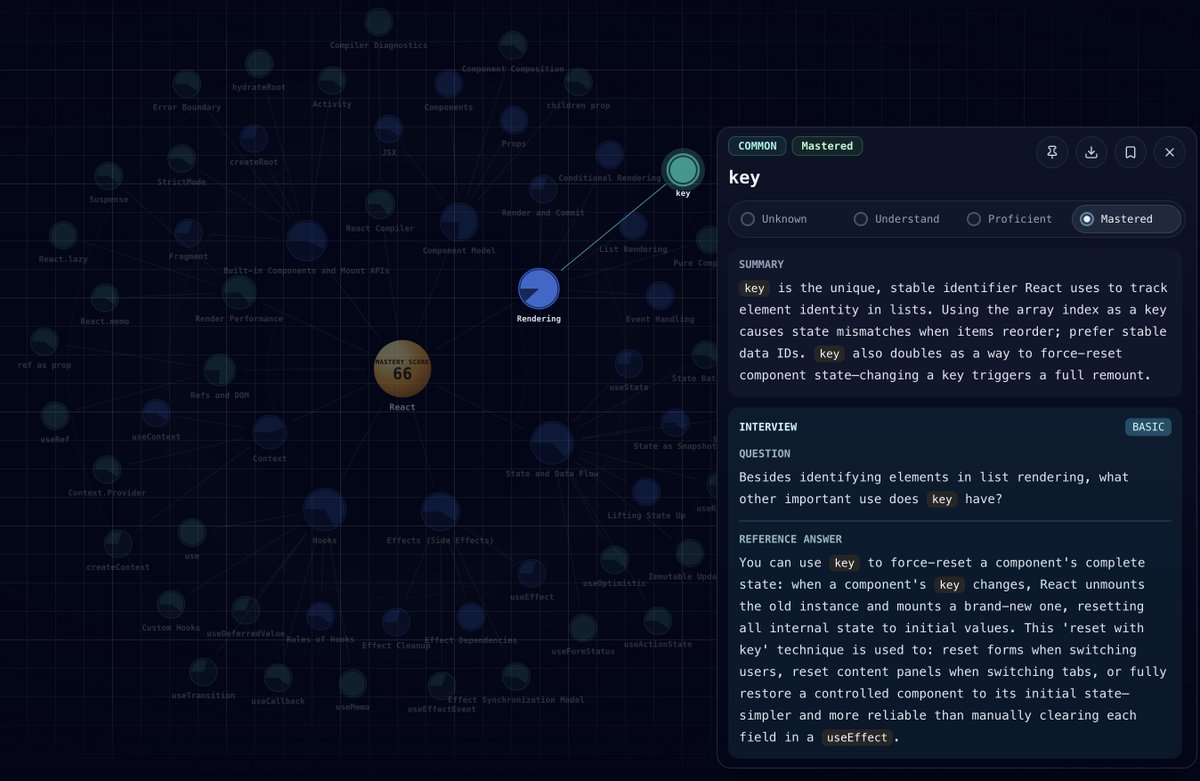Bookmark the key topic
The image size is (1200, 781).
(x=1130, y=152)
